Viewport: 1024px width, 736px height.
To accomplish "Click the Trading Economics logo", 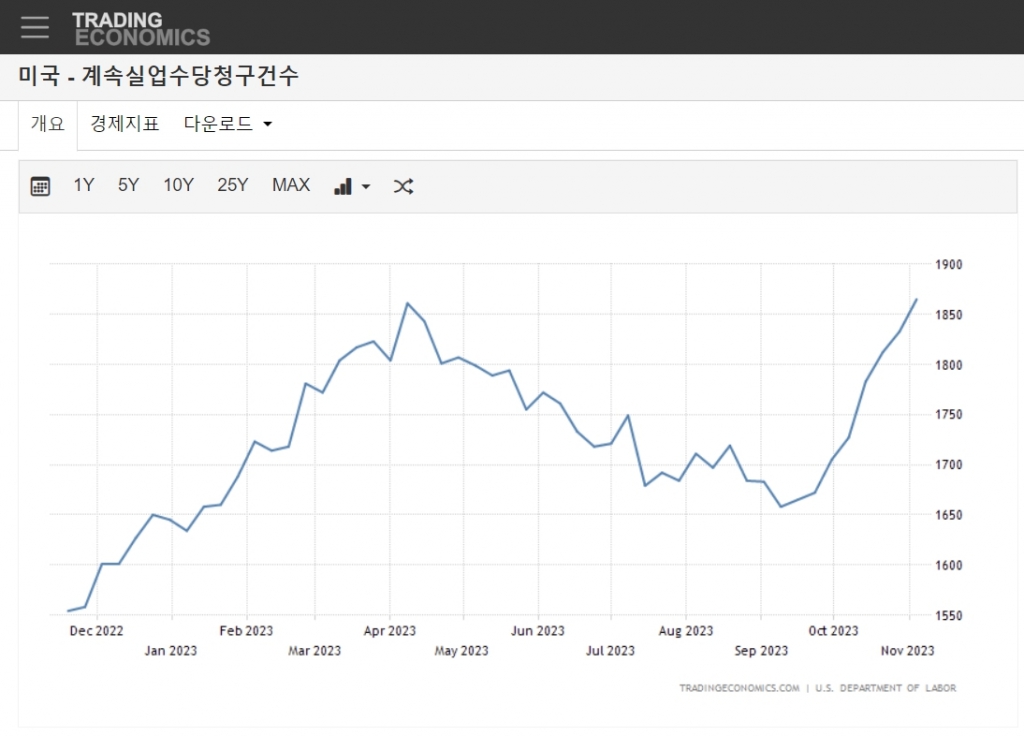I will pyautogui.click(x=140, y=28).
